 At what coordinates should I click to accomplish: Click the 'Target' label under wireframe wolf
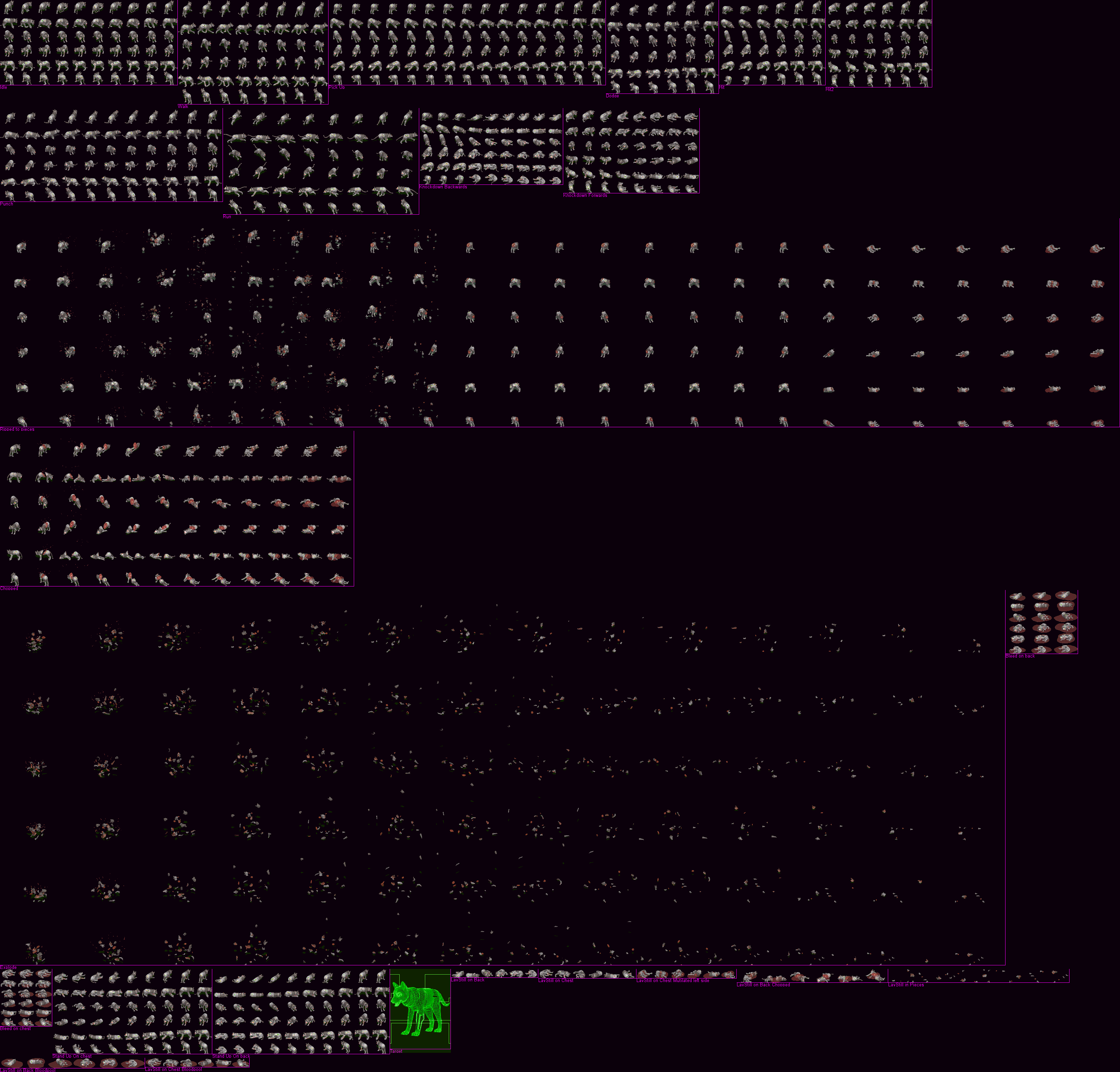tap(396, 1051)
